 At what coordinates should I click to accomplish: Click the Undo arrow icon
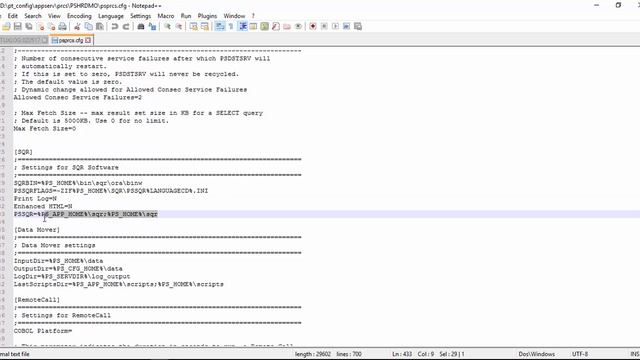[x=115, y=27]
